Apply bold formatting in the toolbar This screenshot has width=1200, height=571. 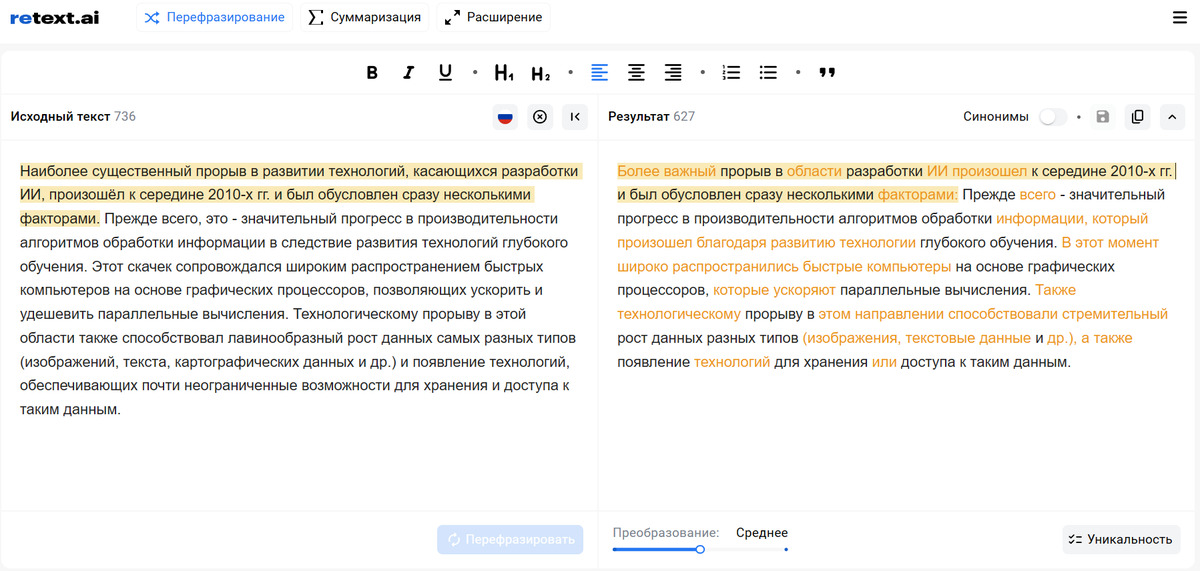coord(372,73)
